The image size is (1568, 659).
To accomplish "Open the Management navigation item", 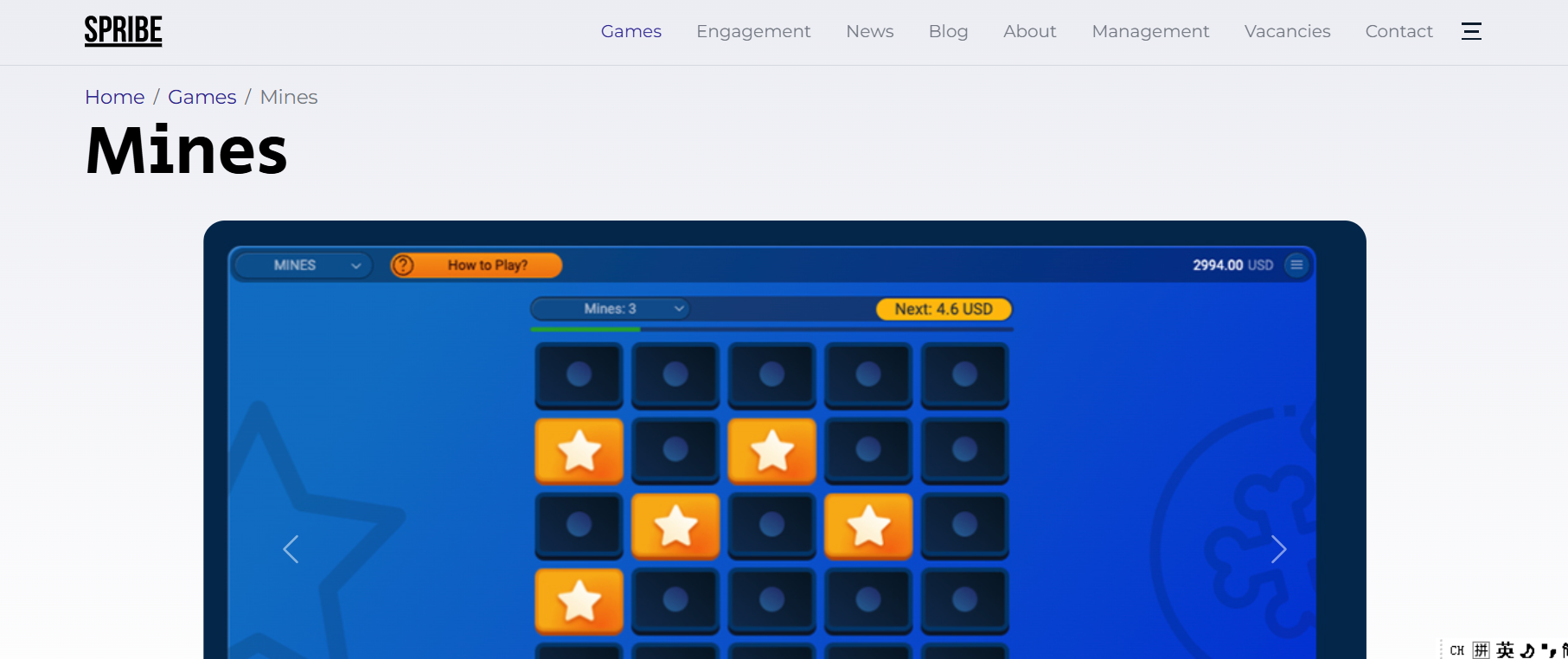I will coord(1150,31).
